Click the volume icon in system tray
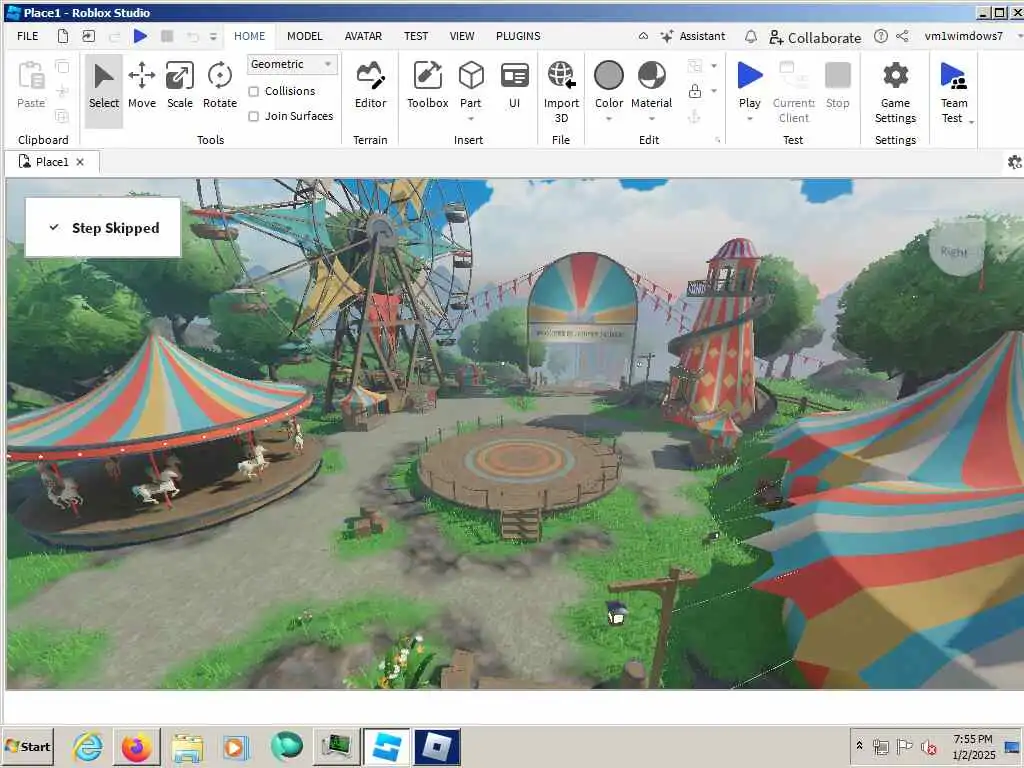Screen dimensions: 1024x768 click(x=928, y=746)
